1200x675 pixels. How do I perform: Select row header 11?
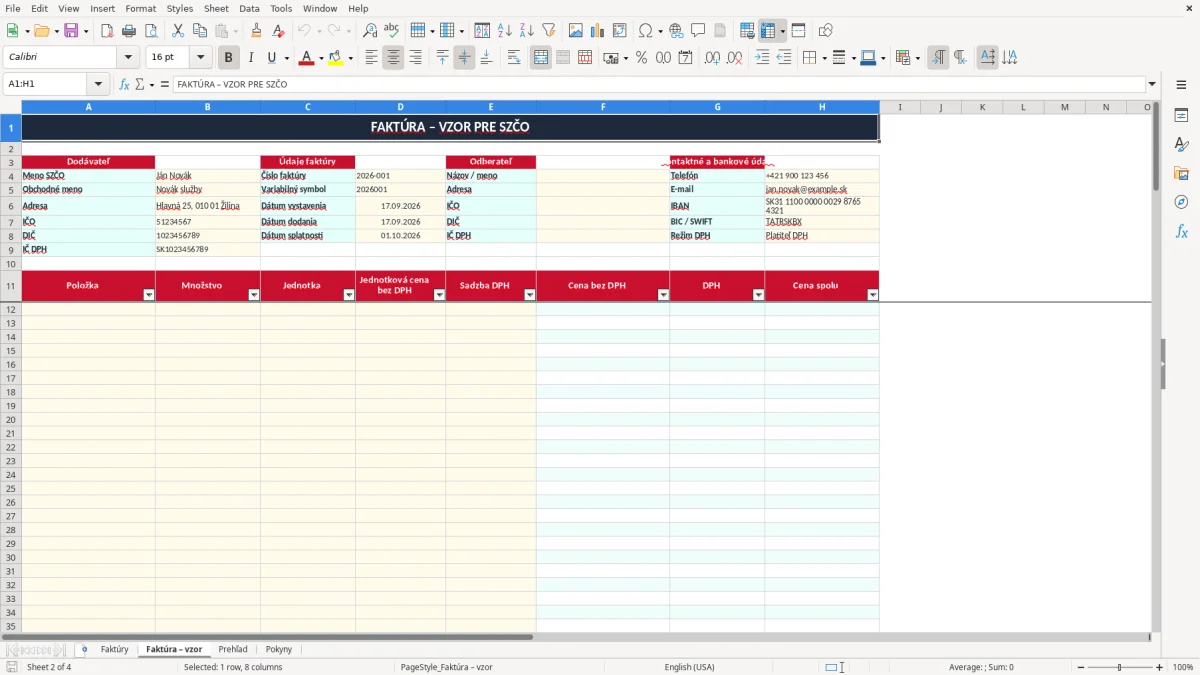(11, 286)
